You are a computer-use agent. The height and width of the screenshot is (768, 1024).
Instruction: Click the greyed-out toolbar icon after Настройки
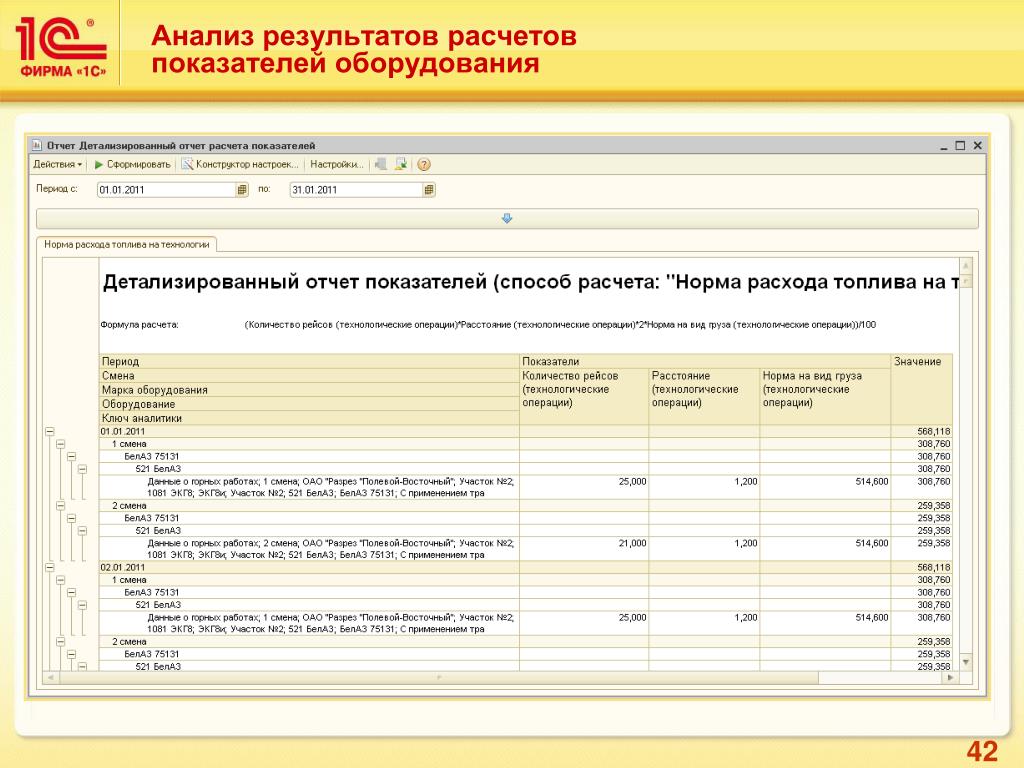click(x=381, y=165)
